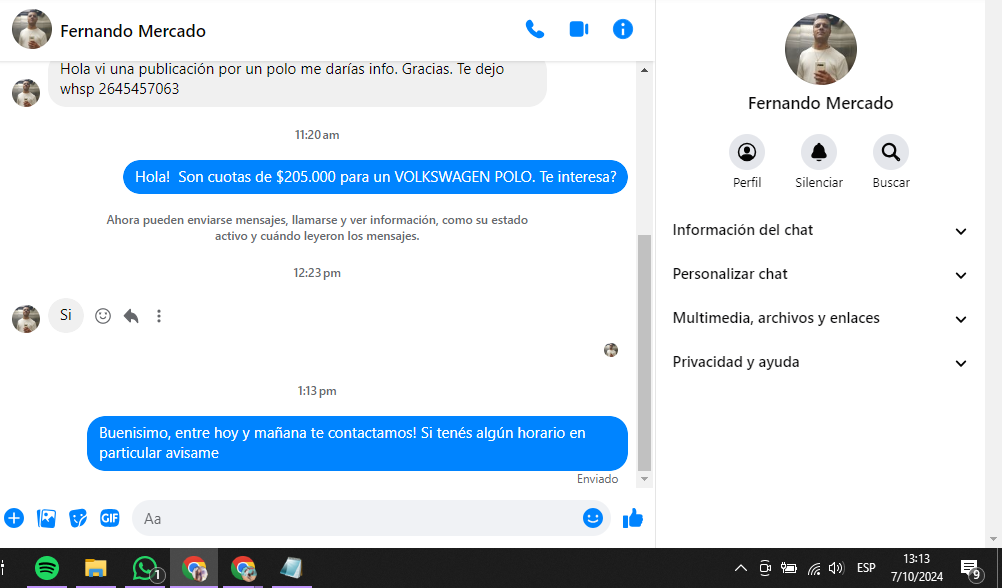Click the 11:20 am timestamp
This screenshot has height=588, width=1002.
tap(317, 135)
